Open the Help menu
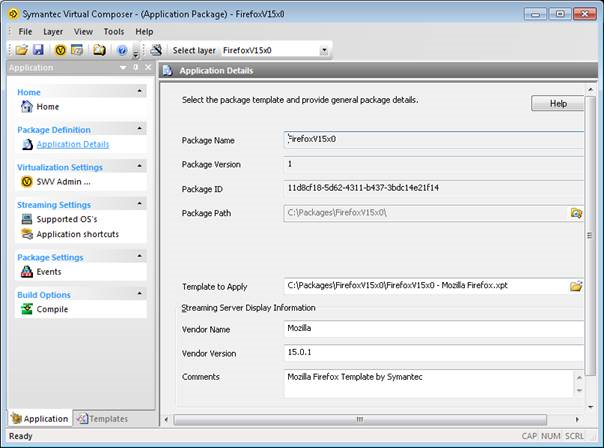 point(144,32)
